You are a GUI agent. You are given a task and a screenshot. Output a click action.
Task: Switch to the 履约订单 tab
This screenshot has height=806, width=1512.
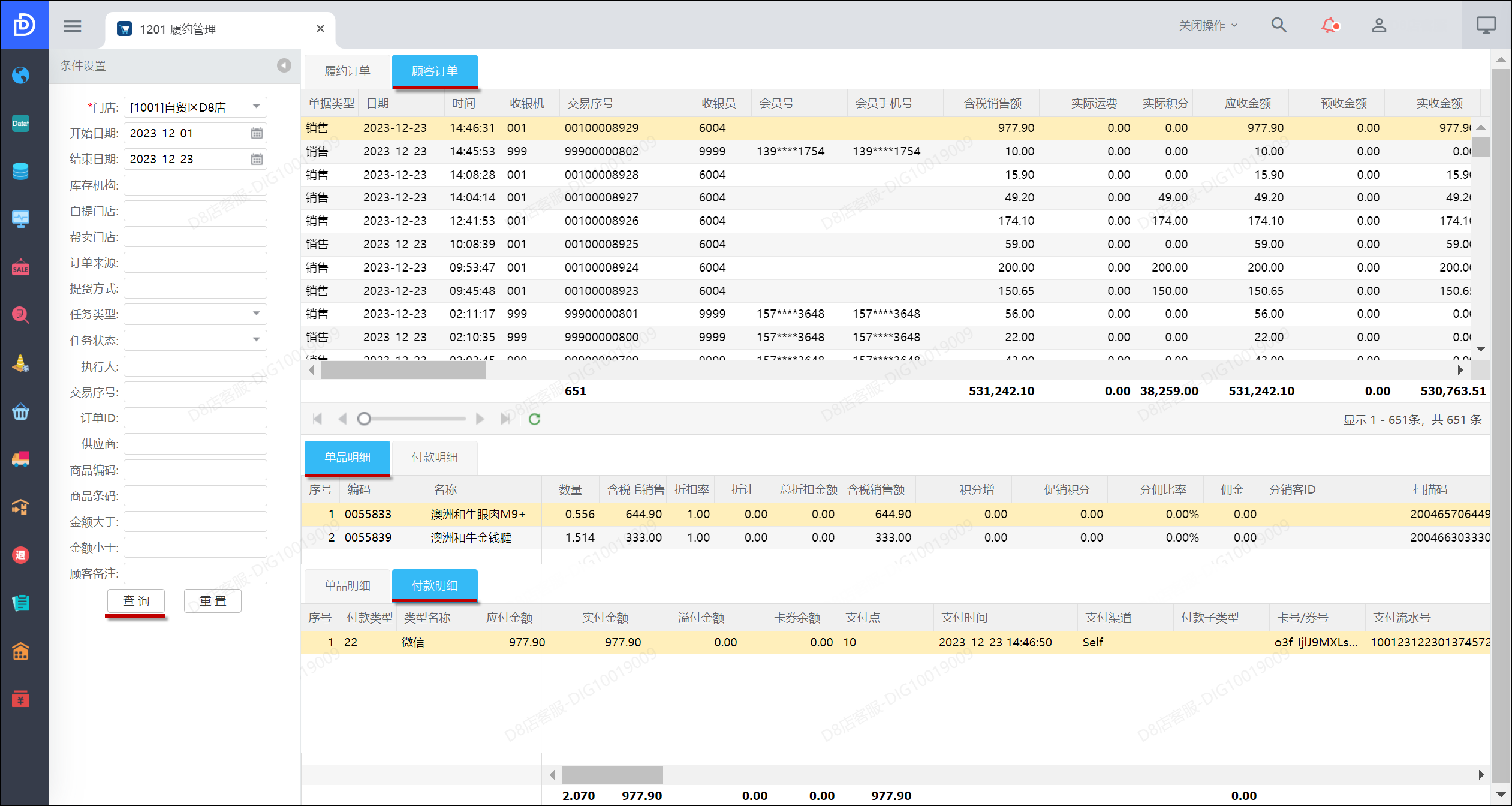(x=348, y=71)
